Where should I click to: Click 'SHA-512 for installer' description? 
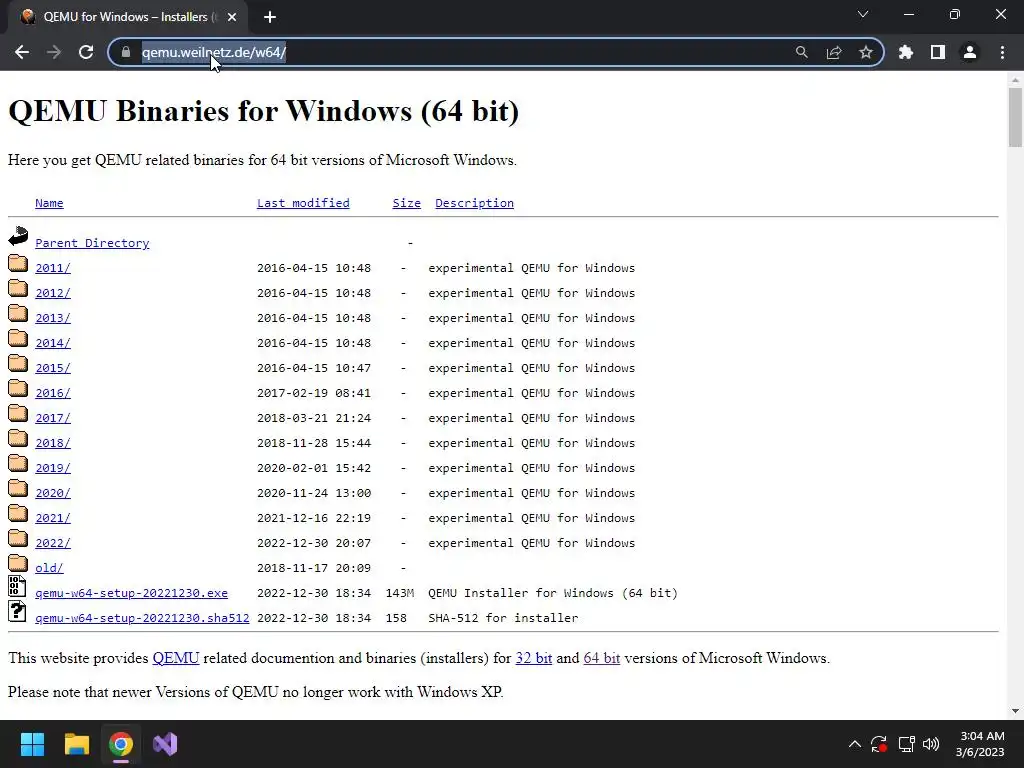pos(503,618)
